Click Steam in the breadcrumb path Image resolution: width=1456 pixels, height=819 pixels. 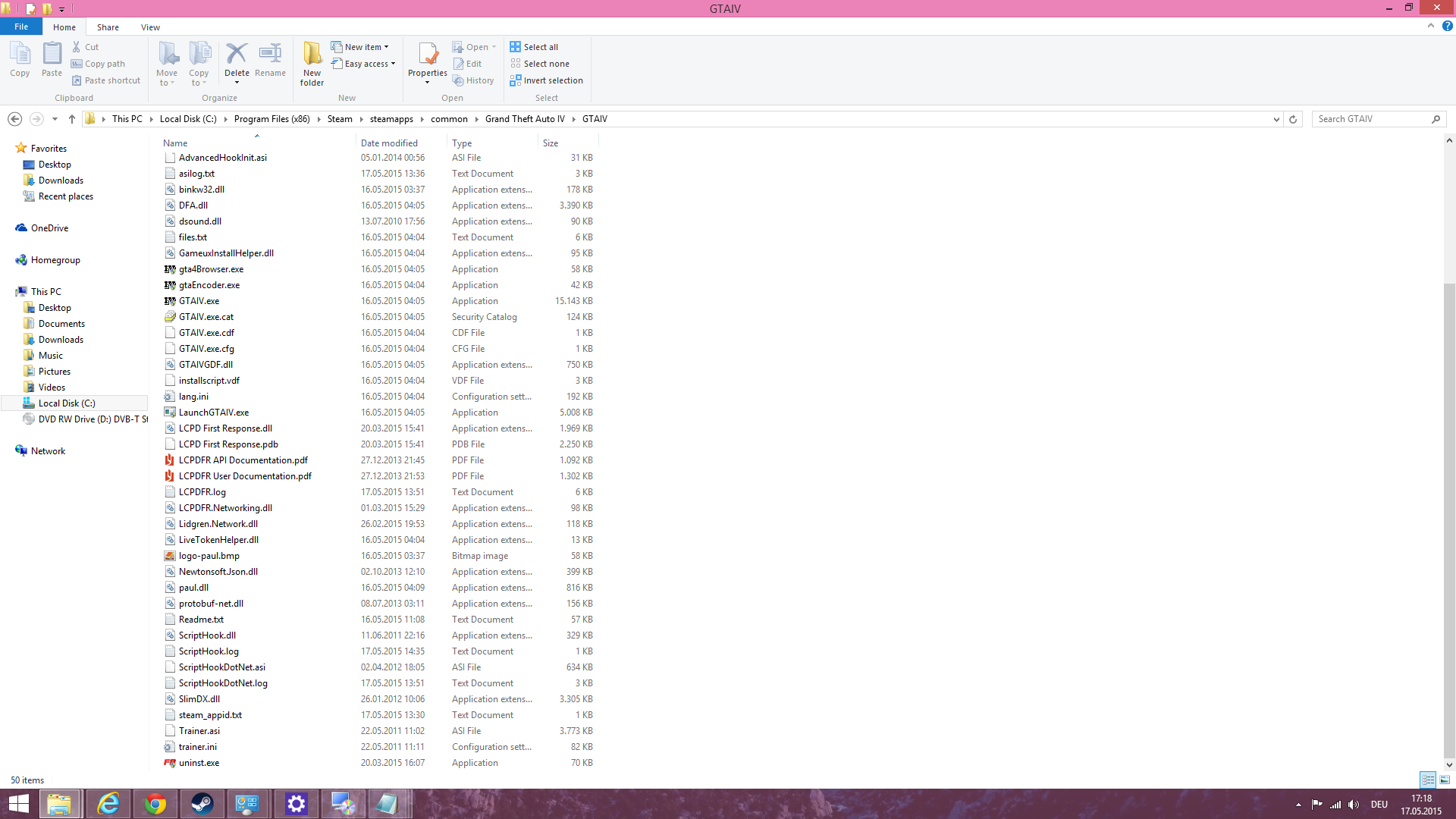[x=340, y=119]
